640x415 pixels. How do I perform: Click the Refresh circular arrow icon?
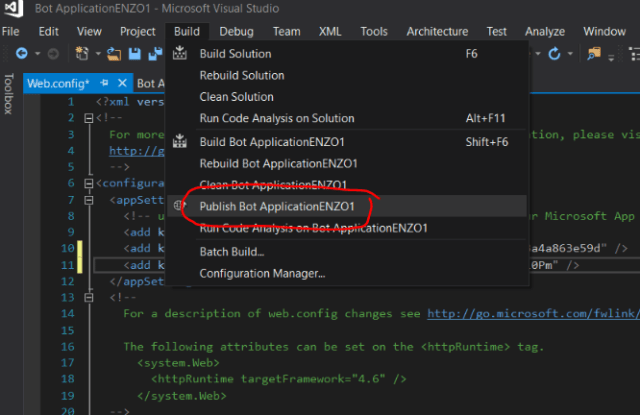point(554,53)
